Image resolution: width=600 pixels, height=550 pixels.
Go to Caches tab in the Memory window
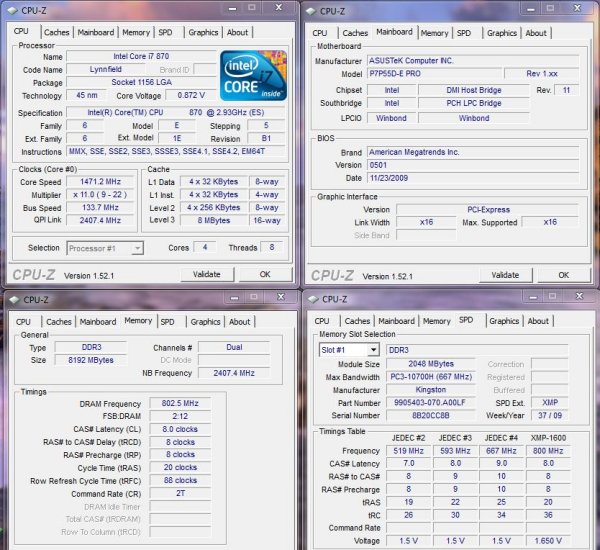(x=59, y=322)
